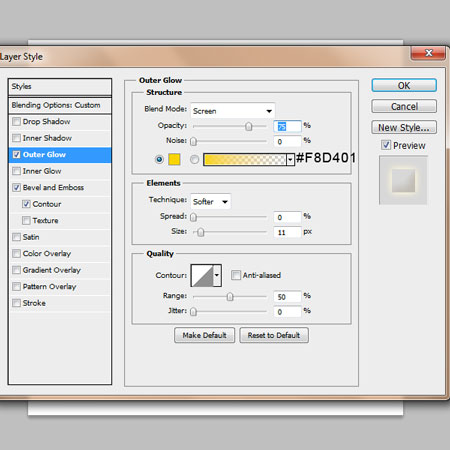Click the New Style... button
The height and width of the screenshot is (450, 450).
point(404,127)
